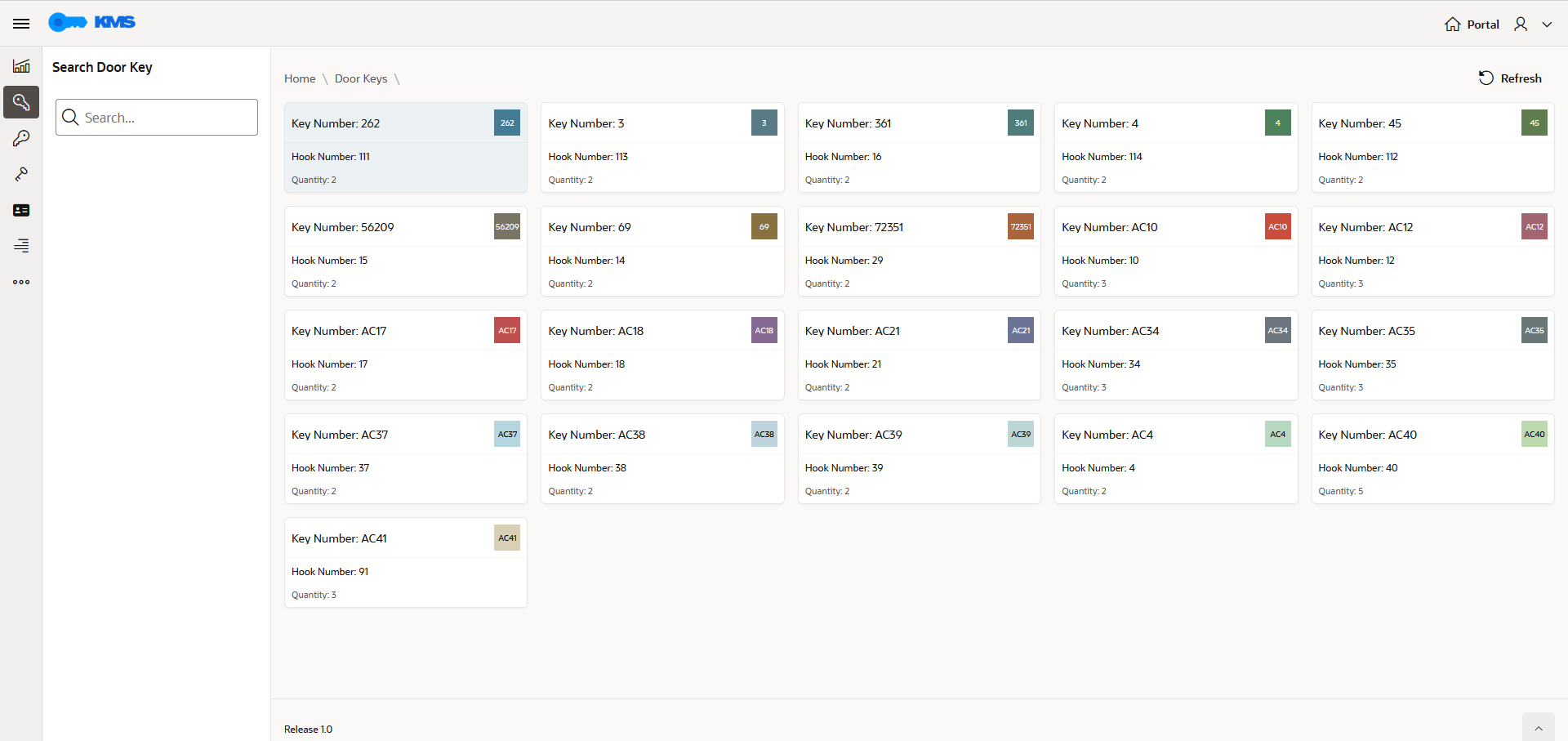Open the hamburger navigation menu
This screenshot has height=741, width=1568.
pyautogui.click(x=21, y=24)
